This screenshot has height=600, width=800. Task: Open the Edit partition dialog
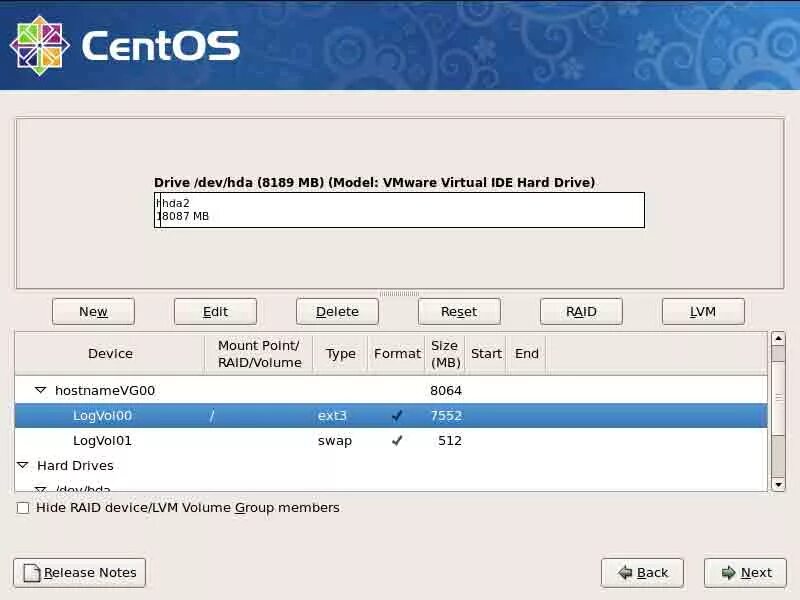(215, 311)
